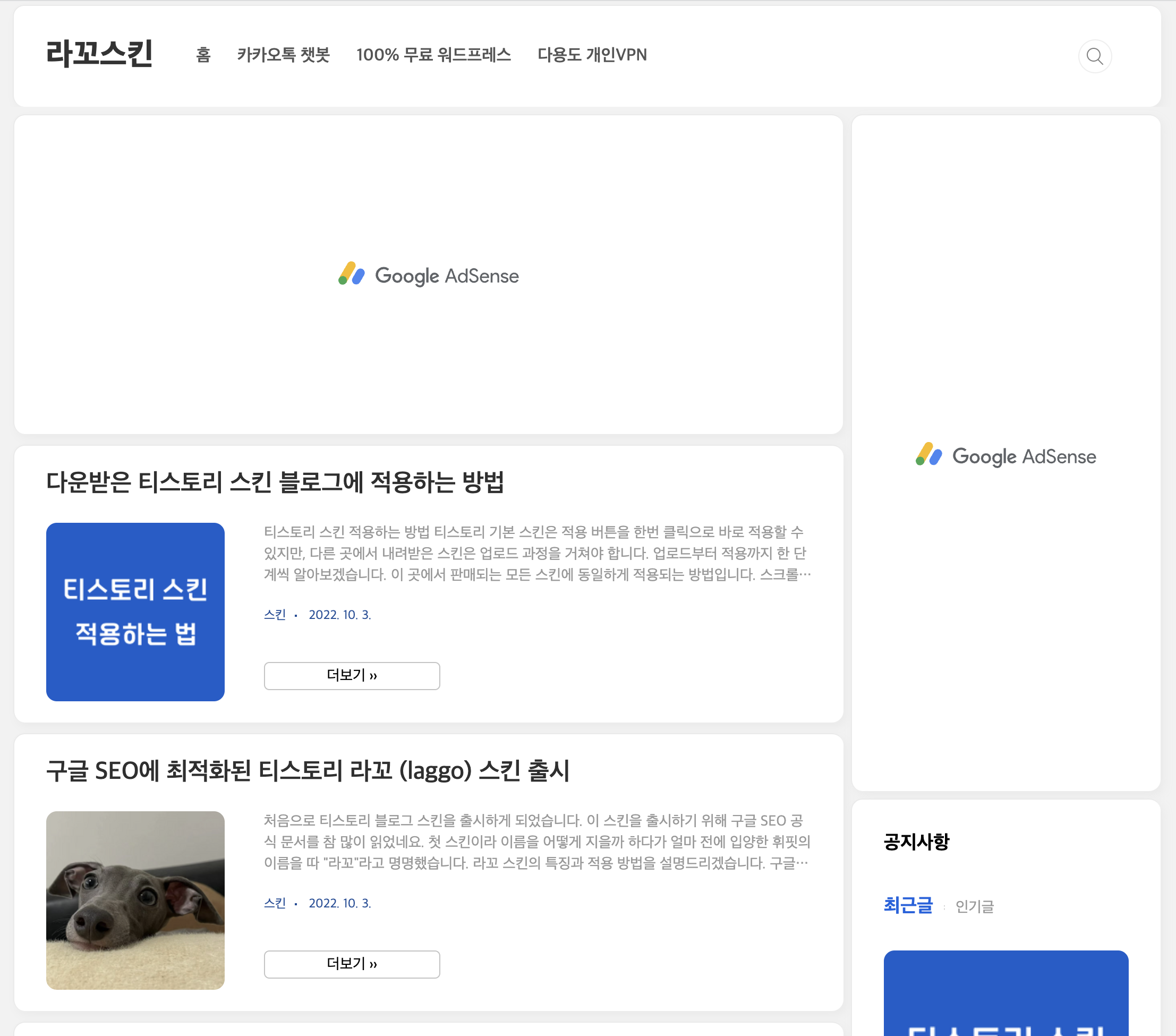Open the 공지사항 sidebar heading
Image resolution: width=1176 pixels, height=1036 pixels.
coord(916,842)
